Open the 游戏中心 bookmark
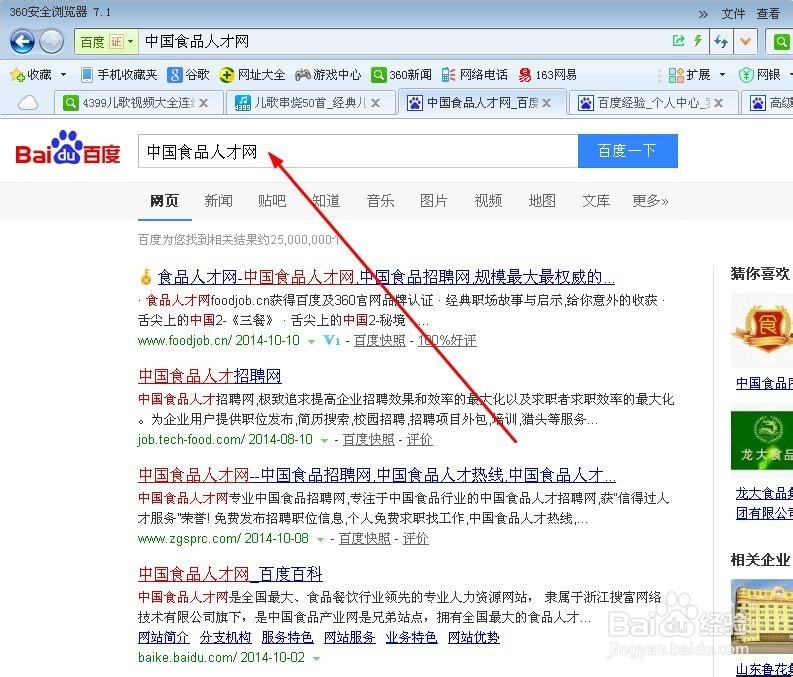This screenshot has width=793, height=677. [x=328, y=75]
